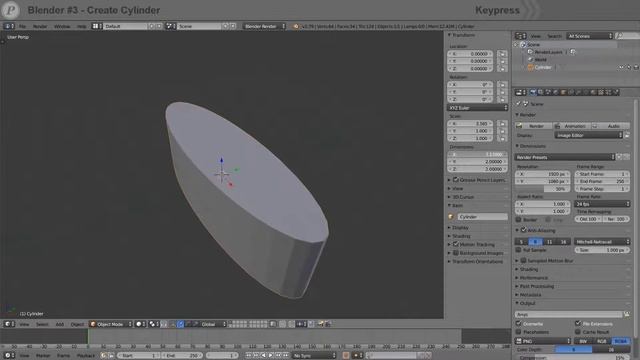Enable the Cache Result checkbox
Viewport: 640px width, 360px height.
click(578, 332)
